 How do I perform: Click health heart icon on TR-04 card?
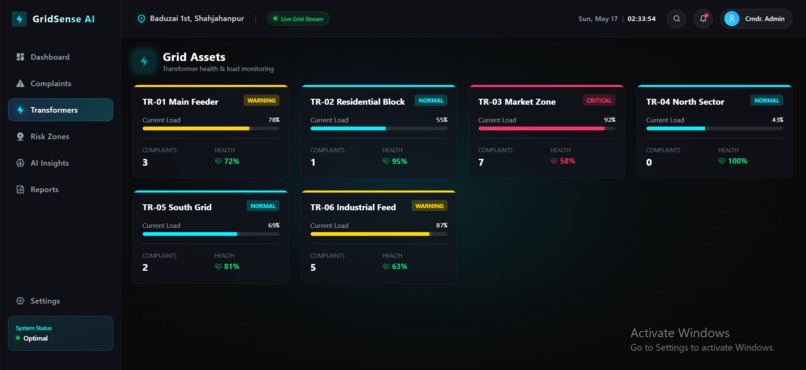tap(722, 161)
